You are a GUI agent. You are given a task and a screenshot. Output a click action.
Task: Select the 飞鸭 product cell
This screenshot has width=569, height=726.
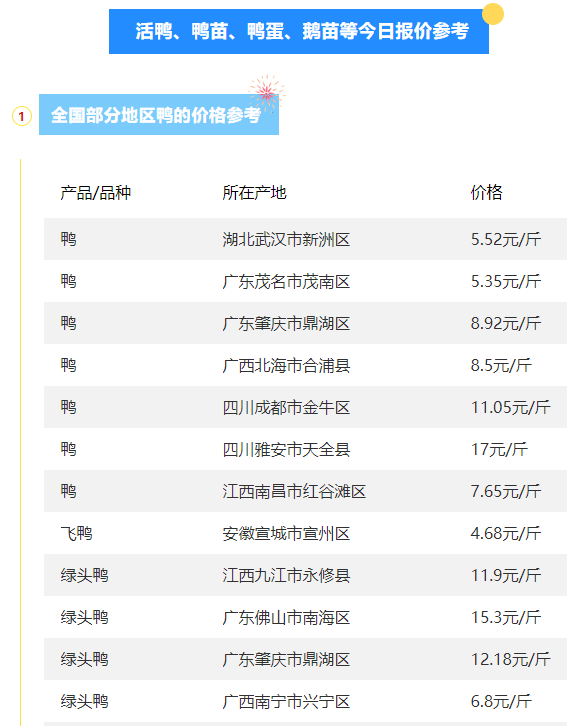pyautogui.click(x=76, y=533)
